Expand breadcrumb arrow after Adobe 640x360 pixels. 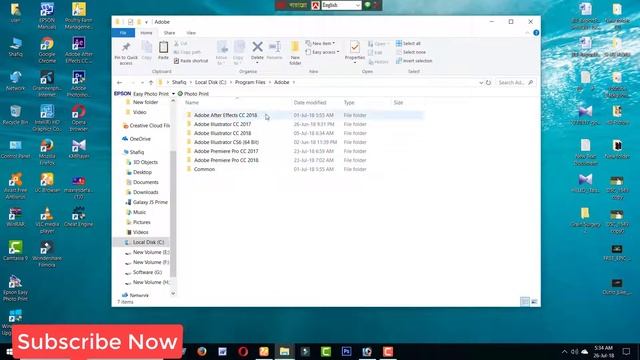click(x=293, y=82)
